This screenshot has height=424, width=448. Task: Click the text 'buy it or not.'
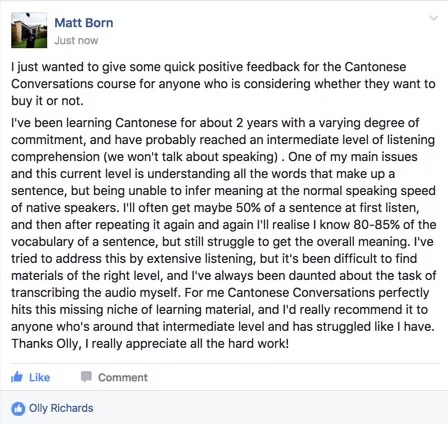47,101
